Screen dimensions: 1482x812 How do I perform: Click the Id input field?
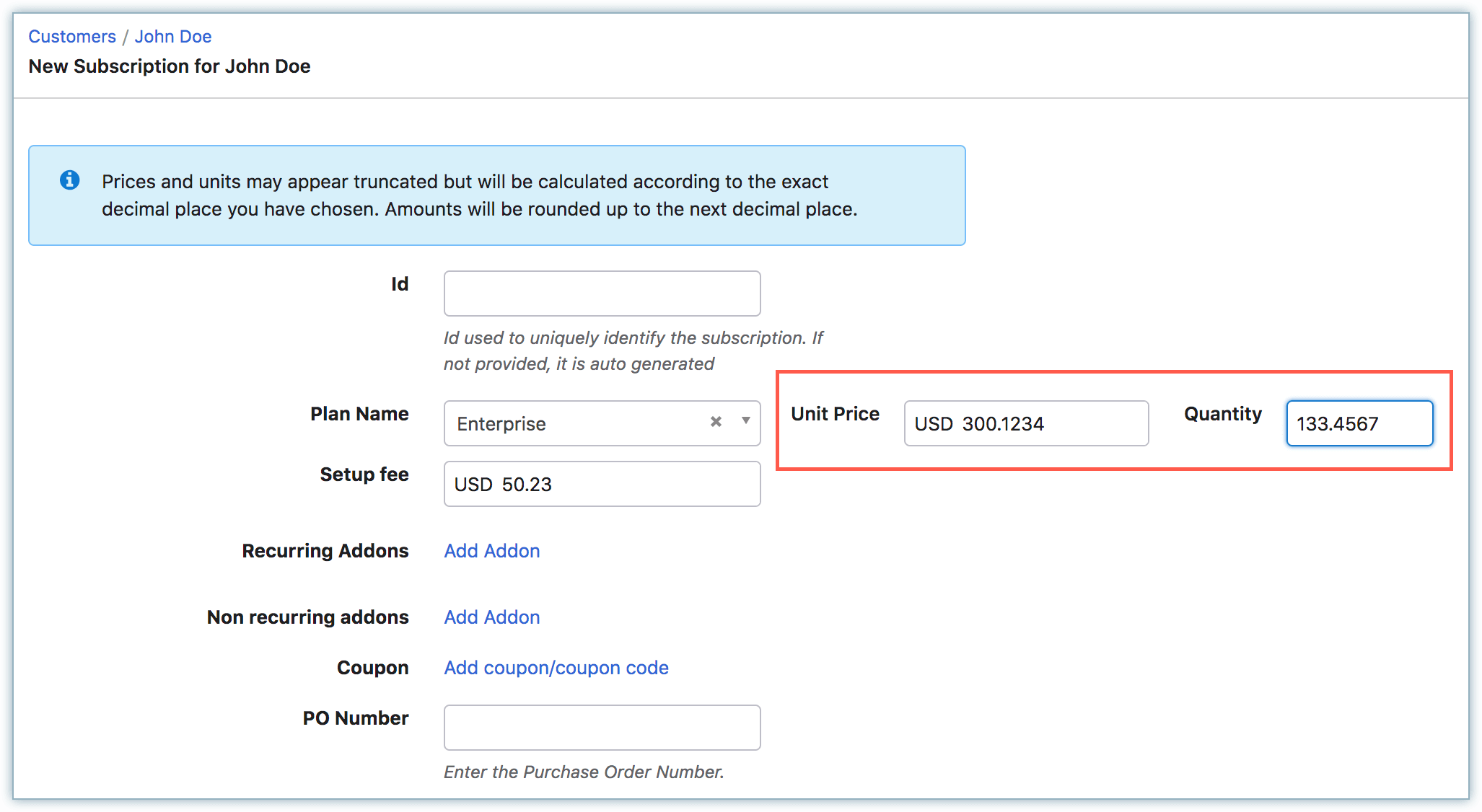(601, 293)
